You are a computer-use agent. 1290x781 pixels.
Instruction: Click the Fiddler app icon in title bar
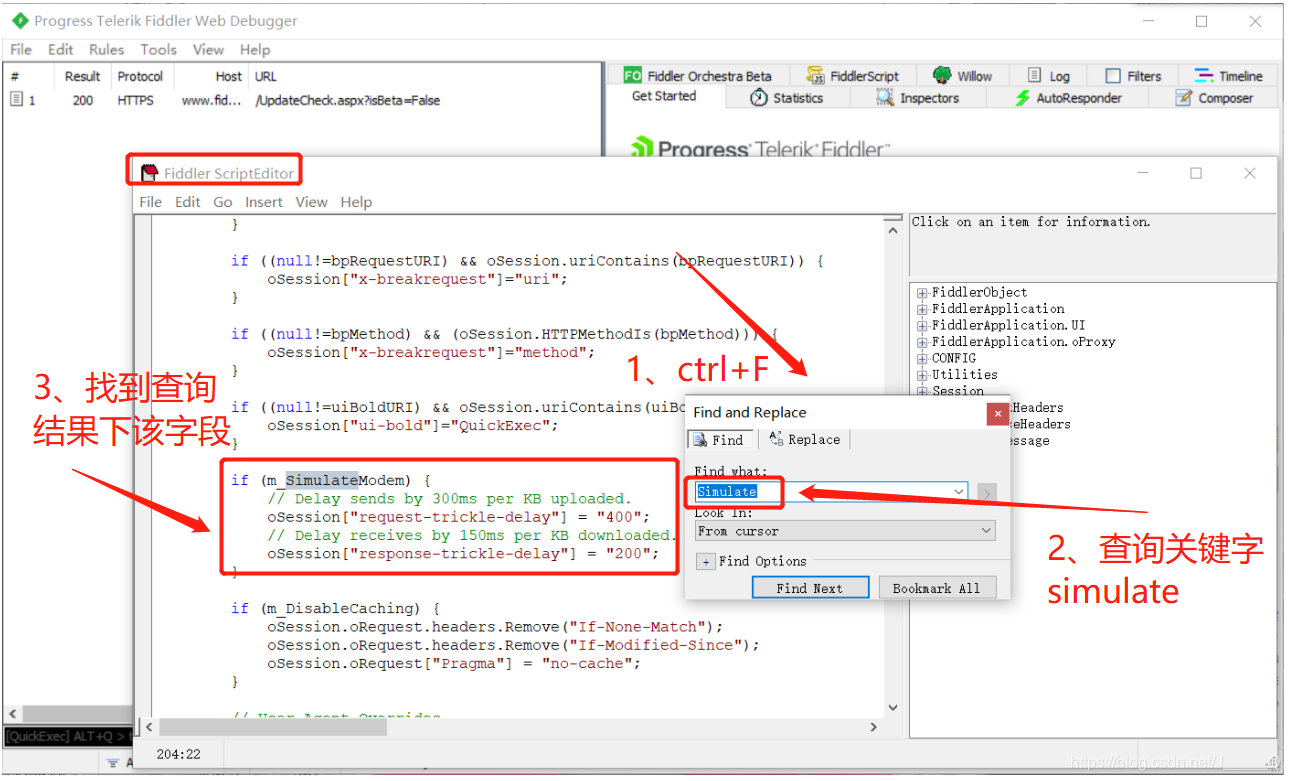pyautogui.click(x=20, y=20)
